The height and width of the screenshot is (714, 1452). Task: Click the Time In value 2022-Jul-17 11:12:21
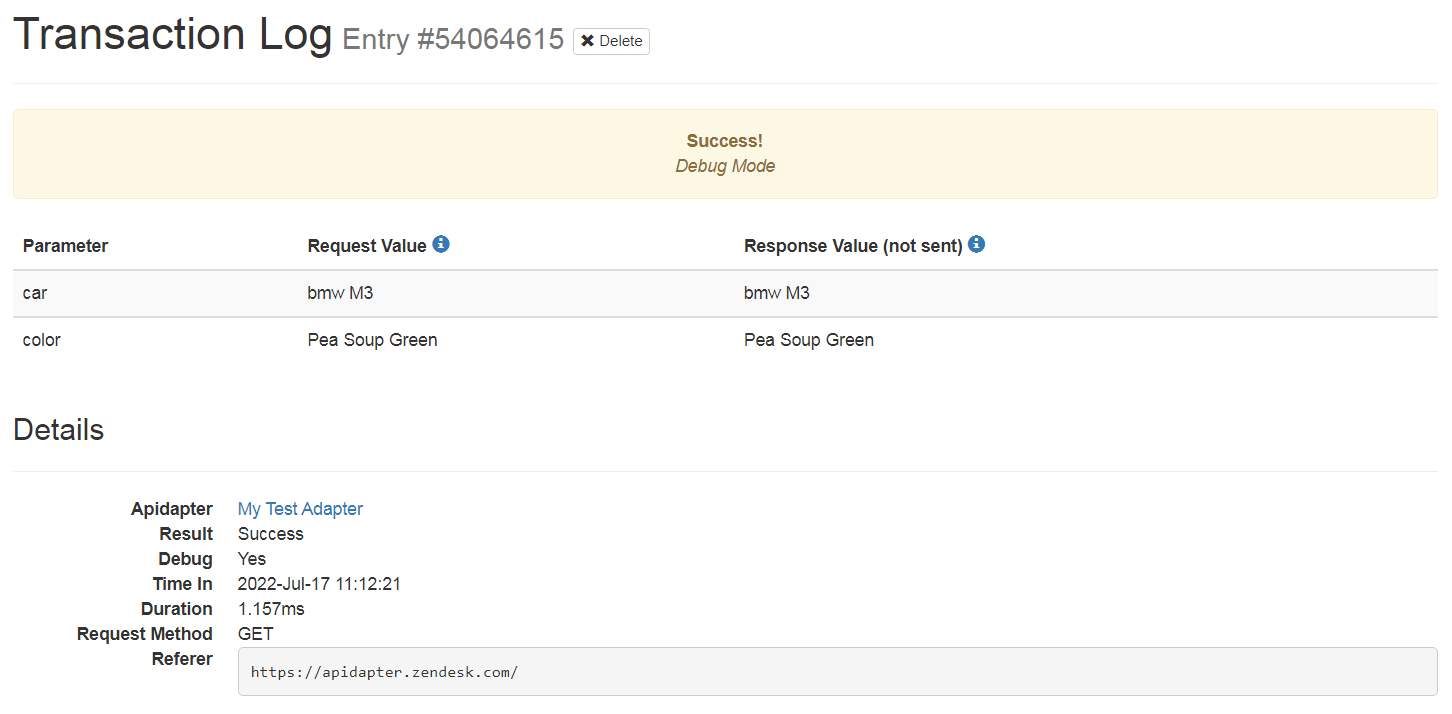click(x=319, y=584)
